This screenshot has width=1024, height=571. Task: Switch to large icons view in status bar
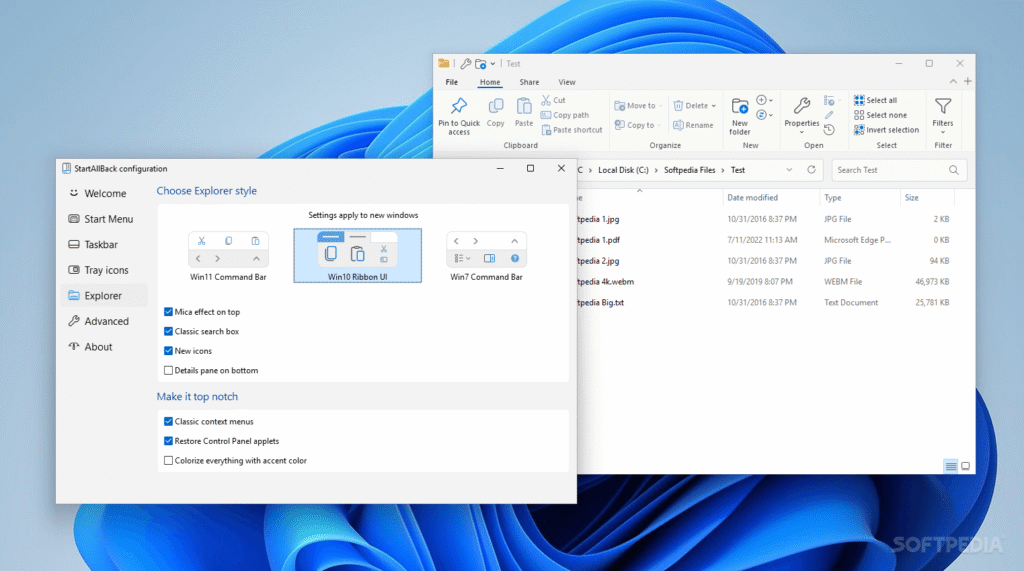click(965, 466)
